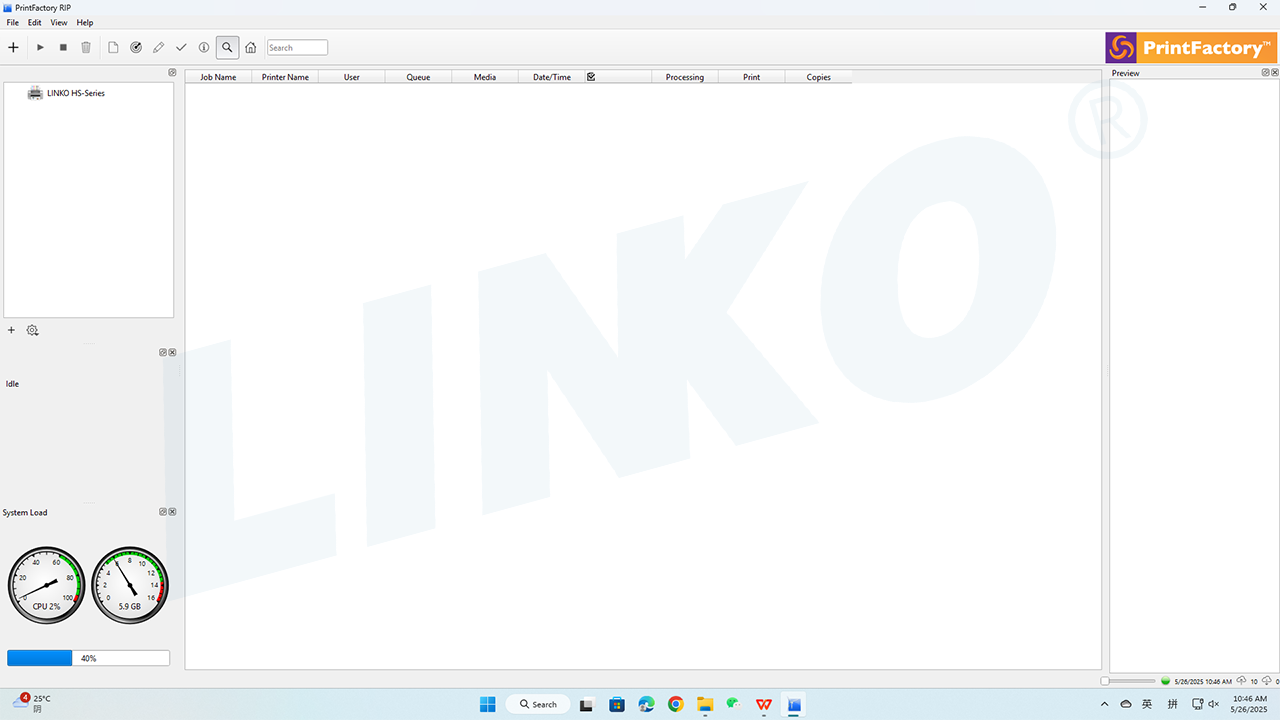Undock the System Load panel
1280x720 pixels.
[x=163, y=511]
